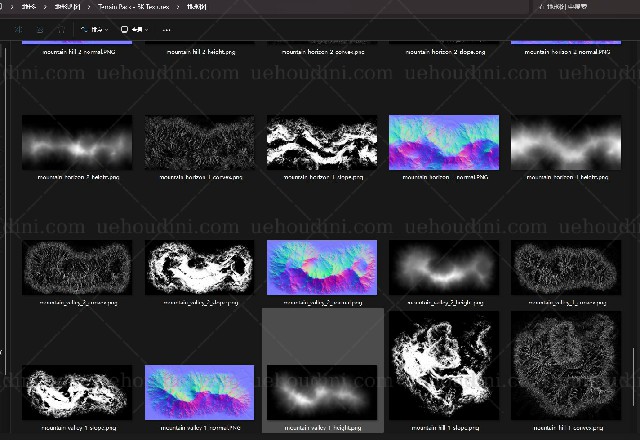Image resolution: width=640 pixels, height=440 pixels.
Task: Click file name 'mountain horizon 1 convex.png'
Action: [x=201, y=177]
